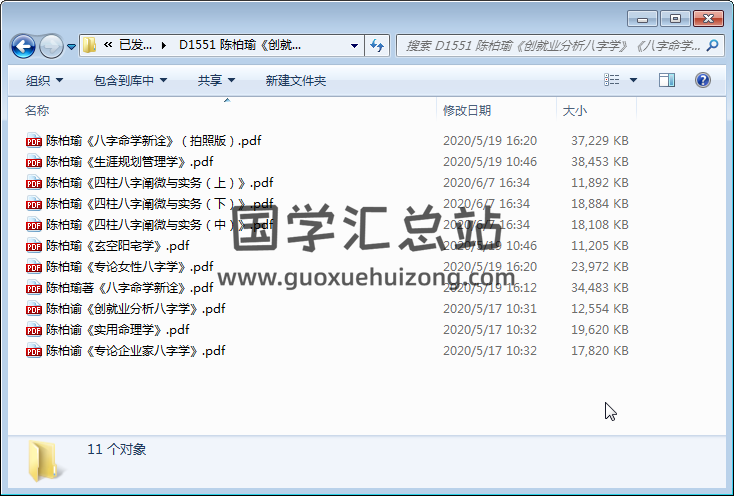The image size is (734, 496).
Task: Select file 陈柏渝《实用命理学》.pdf
Action: click(x=117, y=330)
